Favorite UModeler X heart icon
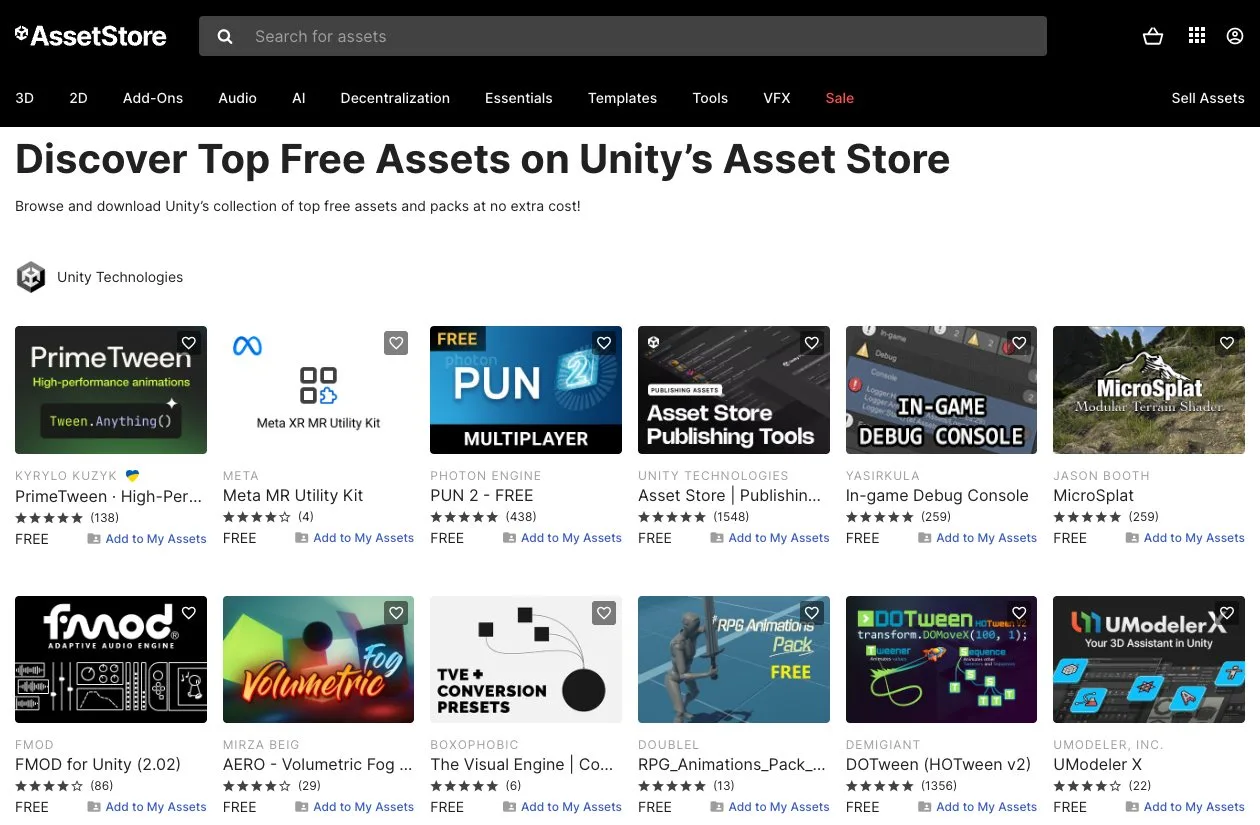Viewport: 1260px width, 825px height. click(1227, 613)
